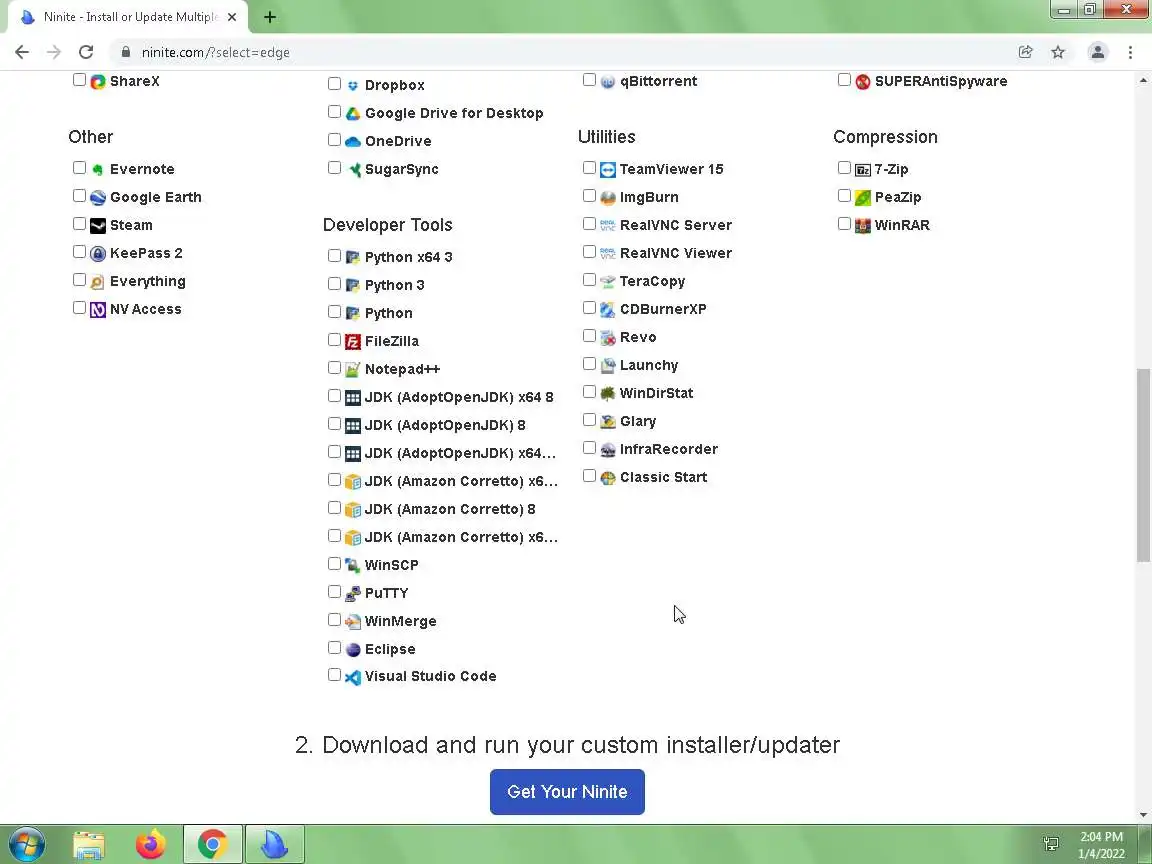Click the scrollbar down arrow
The height and width of the screenshot is (864, 1152).
tap(1143, 815)
